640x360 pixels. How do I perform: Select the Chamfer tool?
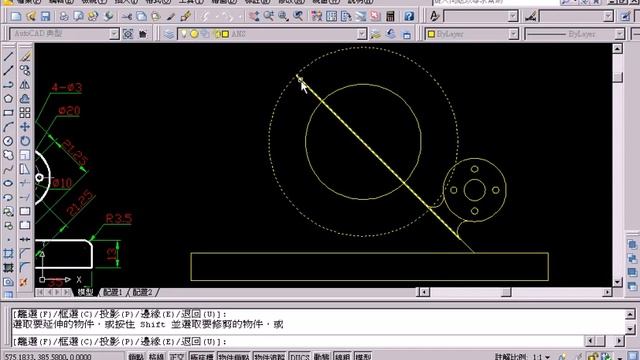pyautogui.click(x=25, y=254)
